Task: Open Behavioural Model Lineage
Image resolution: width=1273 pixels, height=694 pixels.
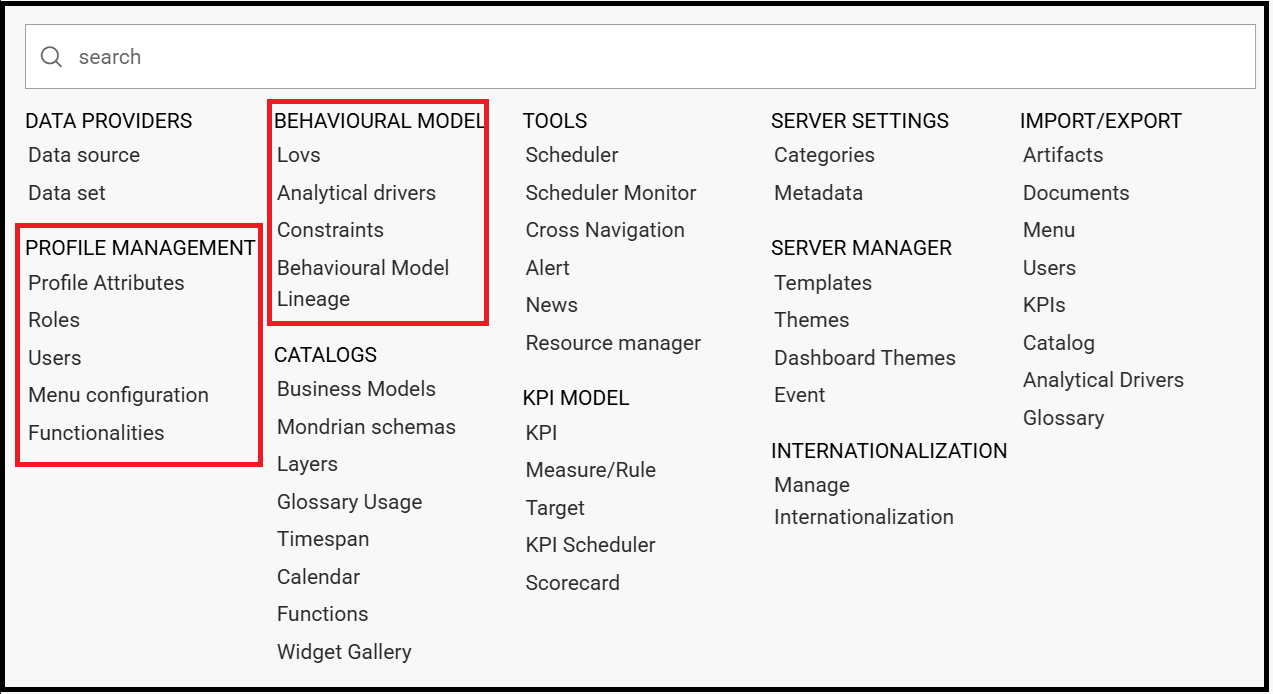Action: point(363,283)
